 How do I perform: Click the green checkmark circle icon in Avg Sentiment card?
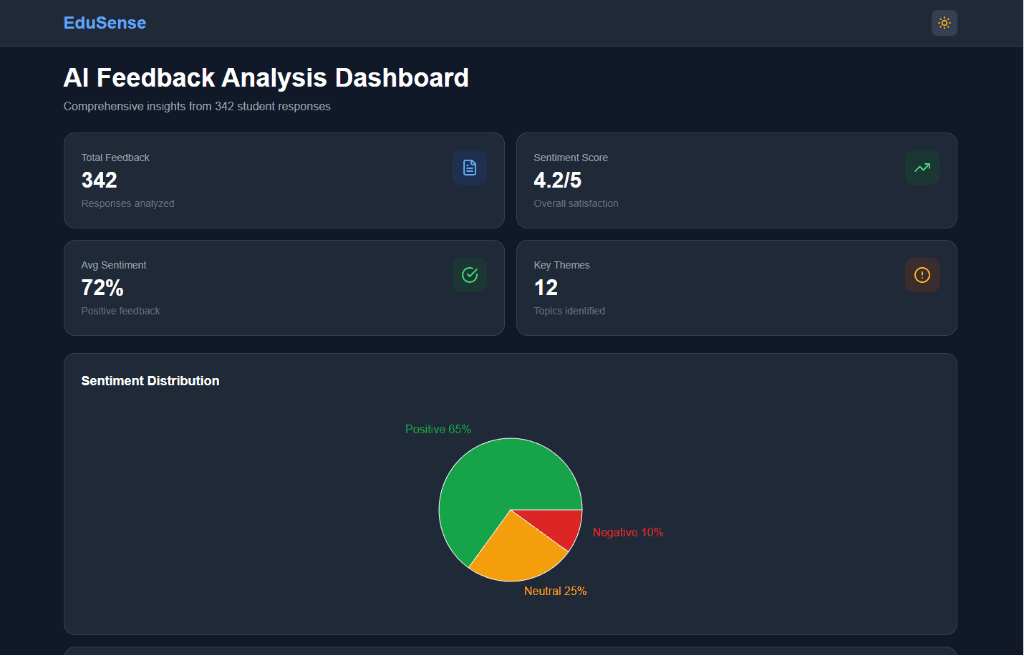[x=470, y=275]
